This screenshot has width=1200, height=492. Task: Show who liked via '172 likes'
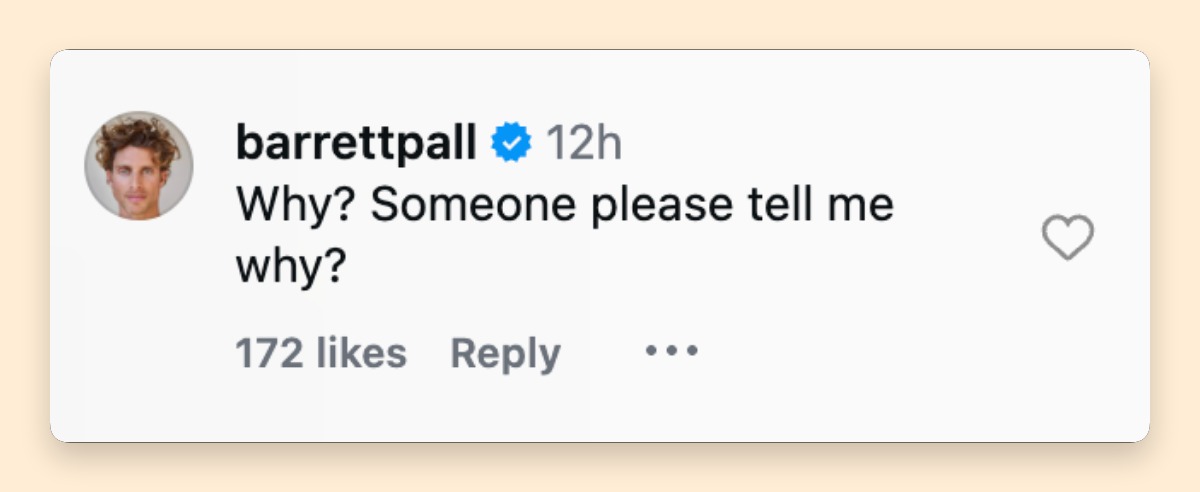click(x=321, y=353)
